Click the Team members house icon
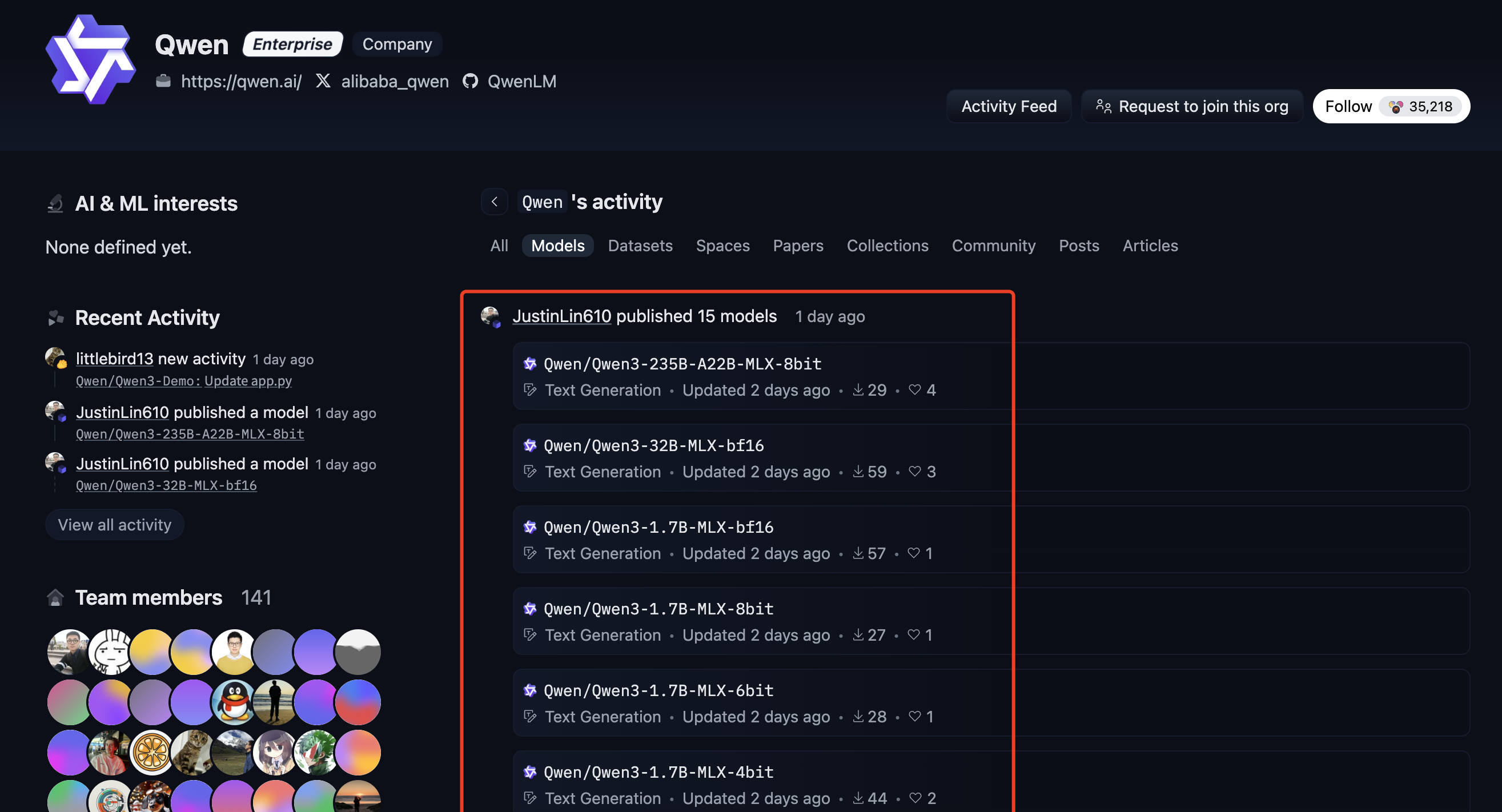The height and width of the screenshot is (812, 1502). pos(55,597)
